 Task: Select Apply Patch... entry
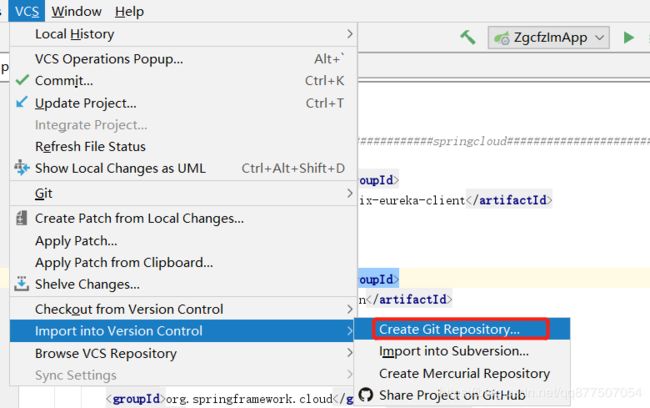click(x=183, y=240)
